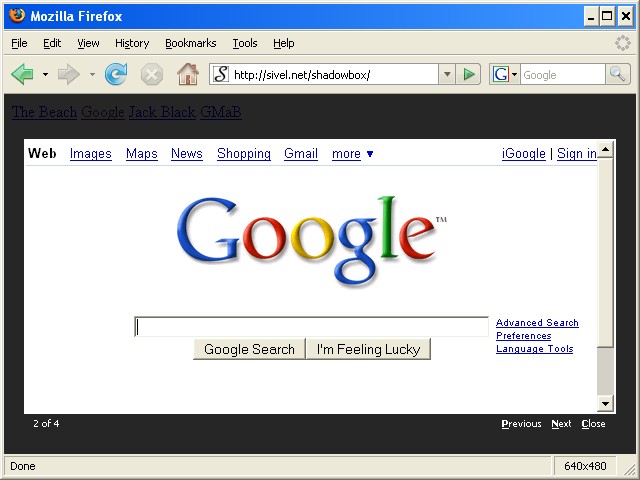
Task: Open the iGoogle link
Action: point(524,154)
